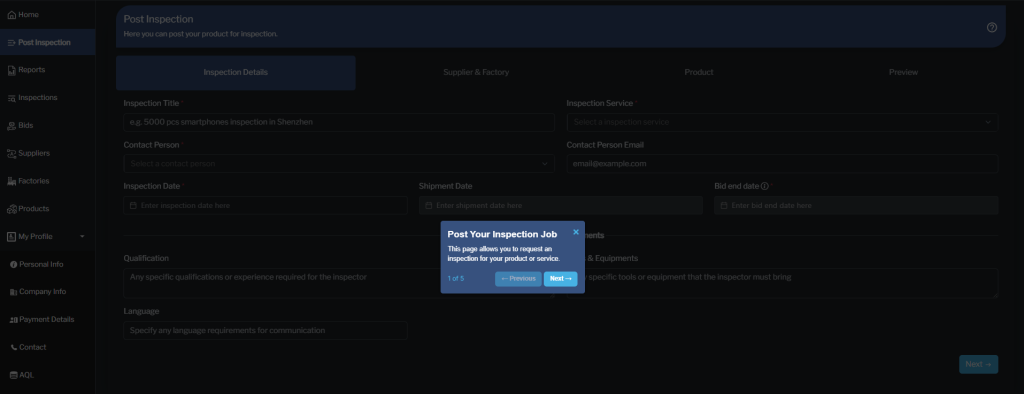Switch to the Inspection Details tab
Viewport: 1024px width, 394px height.
[x=236, y=73]
